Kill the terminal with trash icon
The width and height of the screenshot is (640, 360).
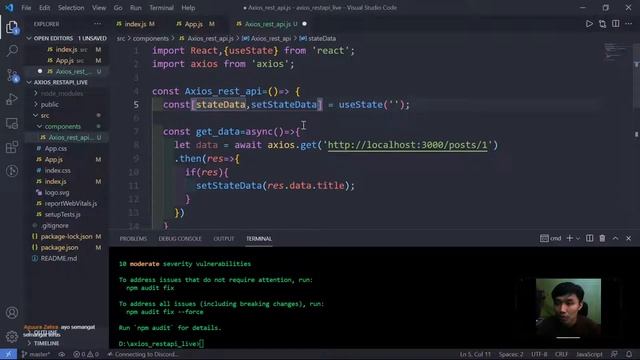[x=602, y=238]
